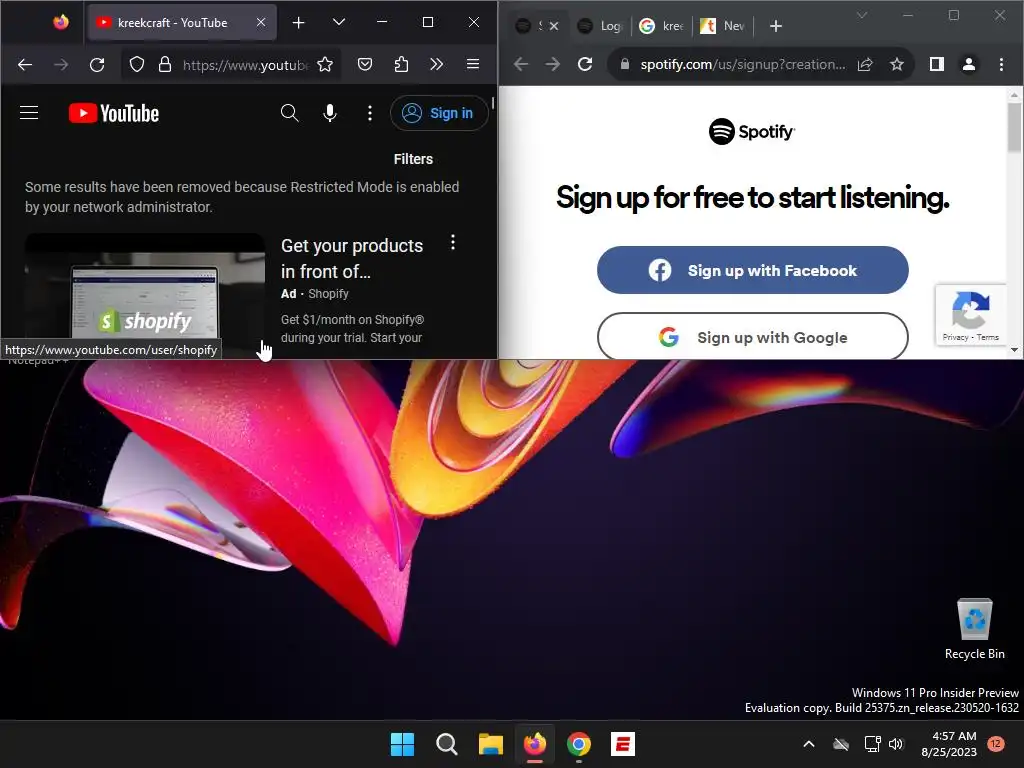
Task: Open Firefox tracking protection shield
Action: (x=136, y=64)
